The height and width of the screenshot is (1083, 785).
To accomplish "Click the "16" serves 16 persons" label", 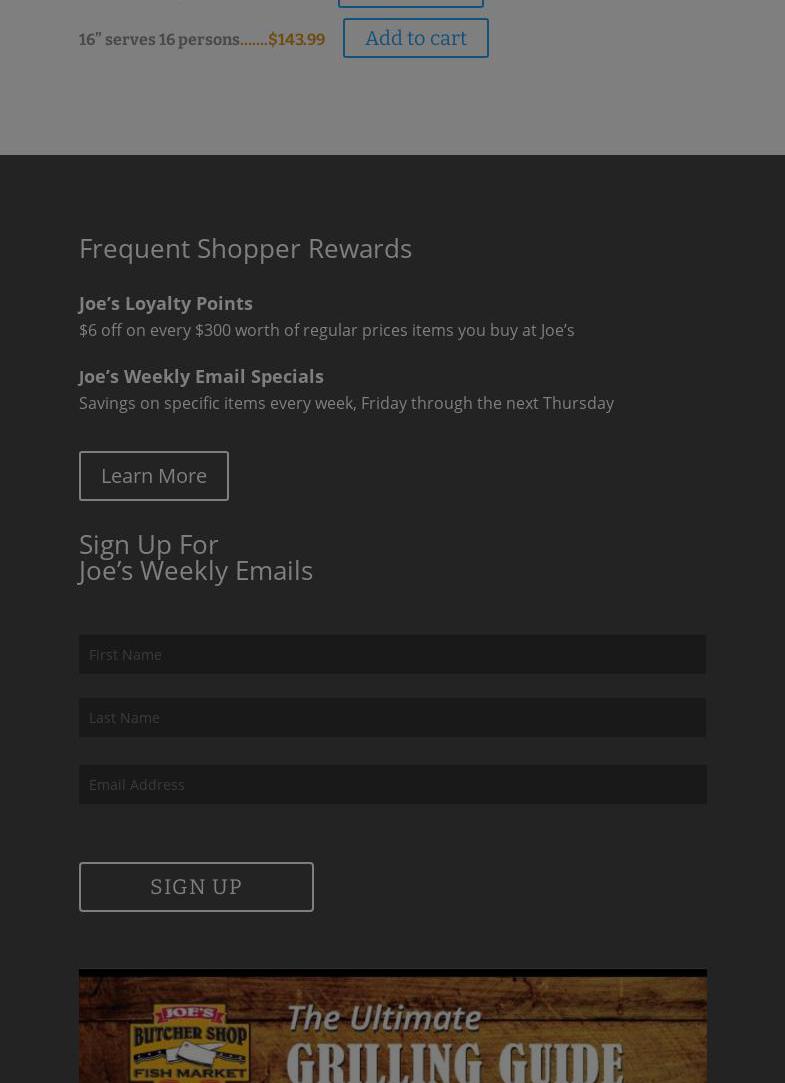I will pos(159,40).
